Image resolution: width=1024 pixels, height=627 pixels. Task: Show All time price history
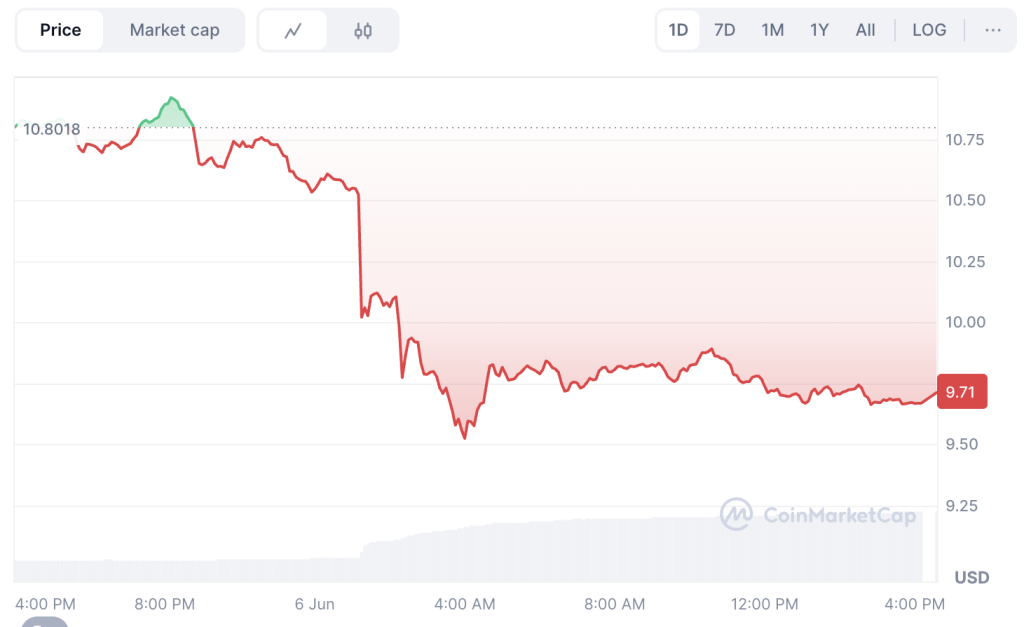865,30
